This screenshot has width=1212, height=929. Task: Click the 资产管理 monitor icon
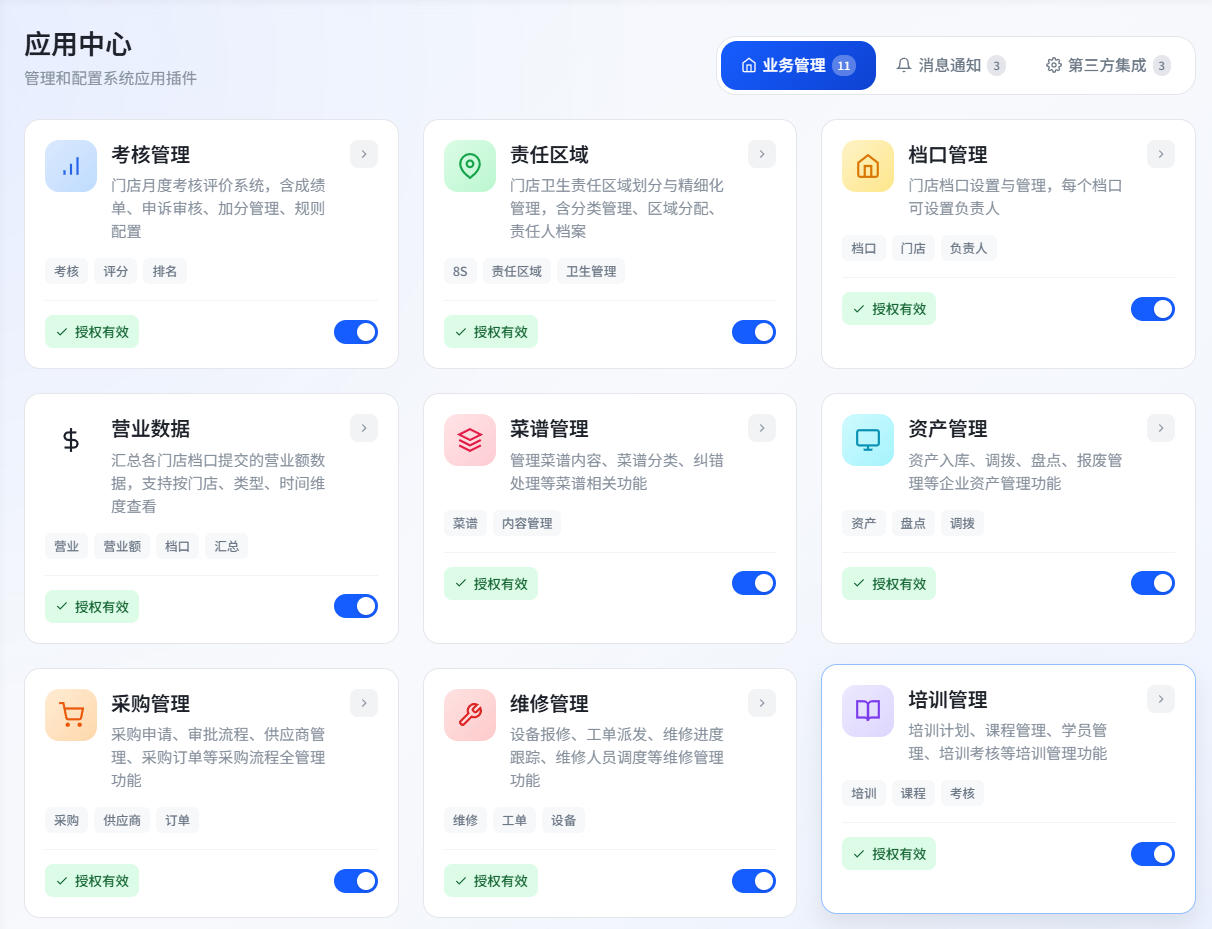click(x=867, y=438)
